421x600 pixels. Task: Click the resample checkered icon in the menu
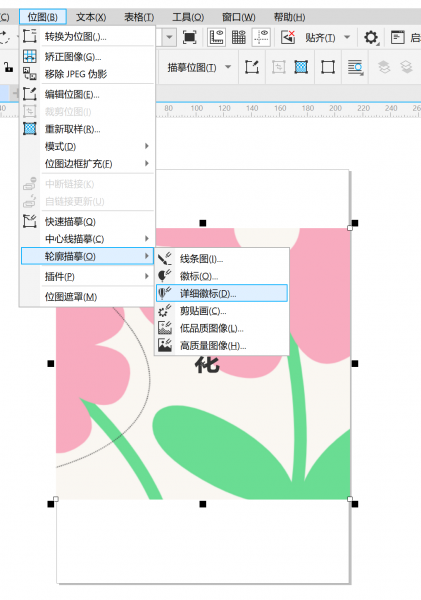29,129
